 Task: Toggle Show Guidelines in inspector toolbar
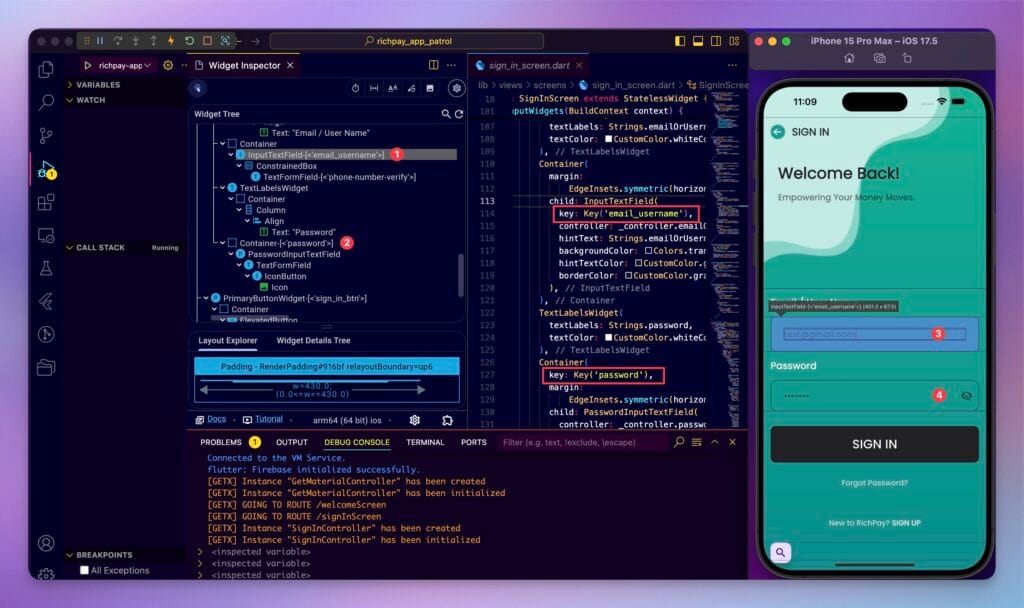pos(374,88)
